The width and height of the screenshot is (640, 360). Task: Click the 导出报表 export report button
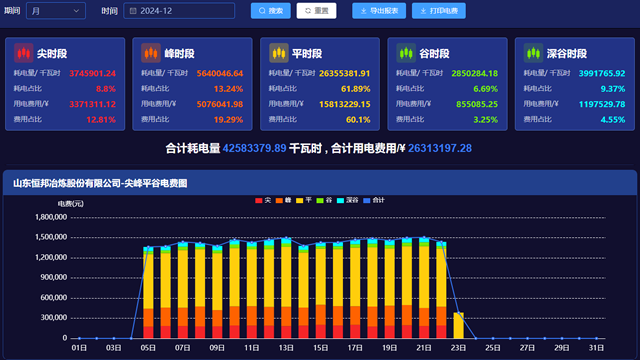(x=379, y=11)
